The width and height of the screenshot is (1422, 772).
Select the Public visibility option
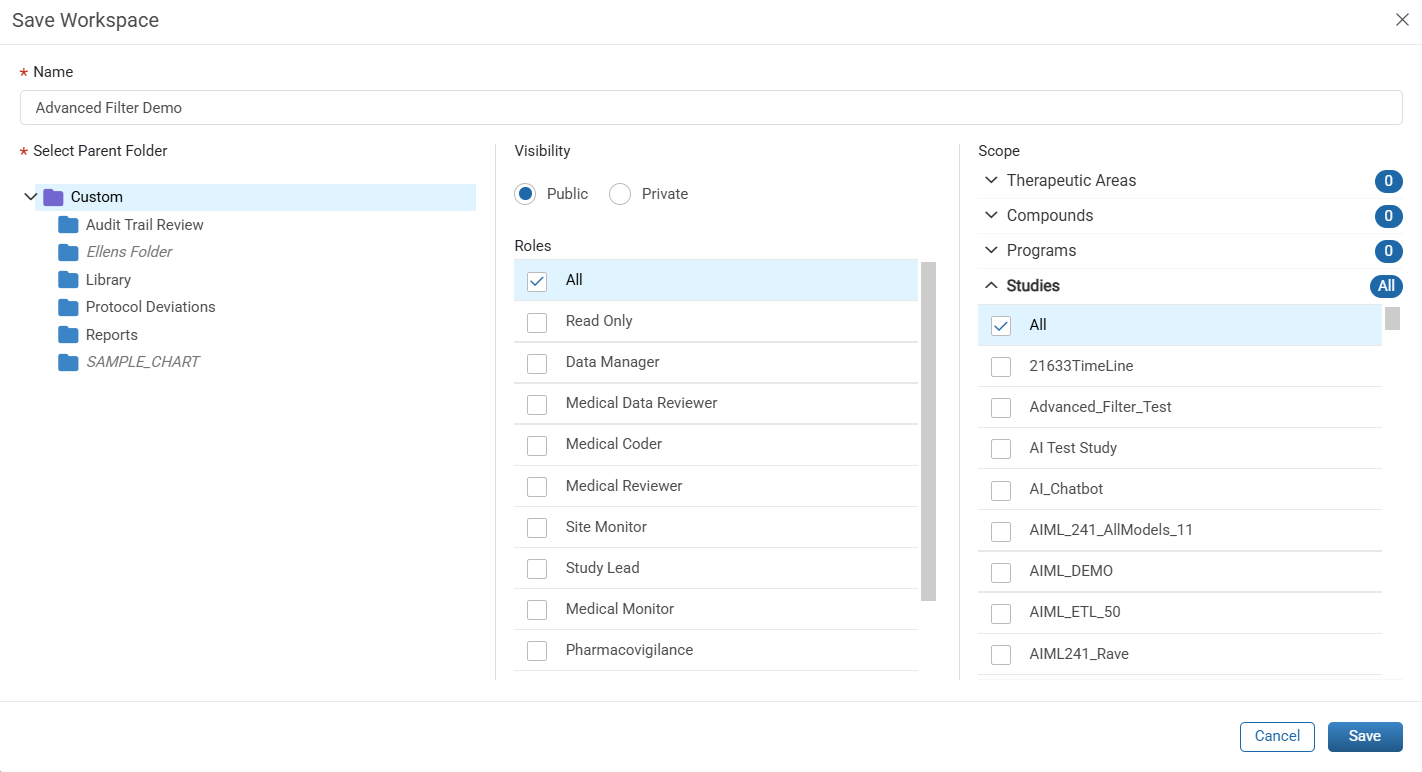[525, 194]
